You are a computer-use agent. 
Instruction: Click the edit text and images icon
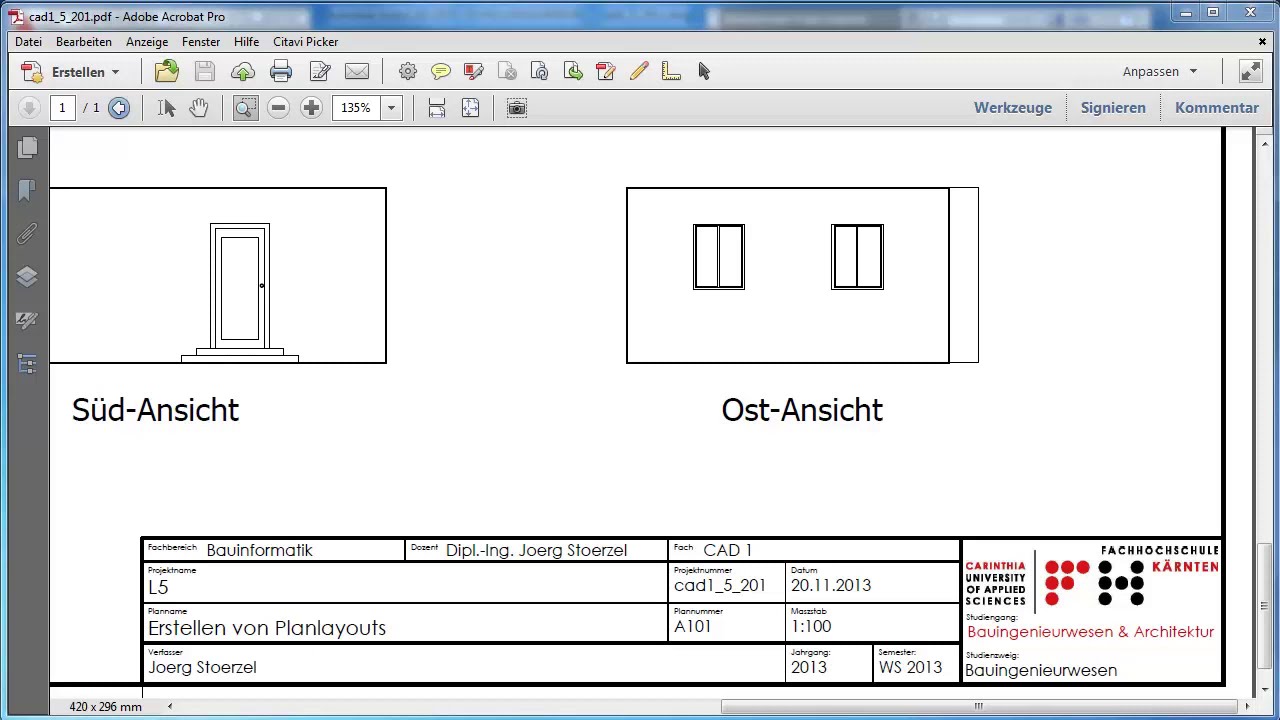coord(319,71)
